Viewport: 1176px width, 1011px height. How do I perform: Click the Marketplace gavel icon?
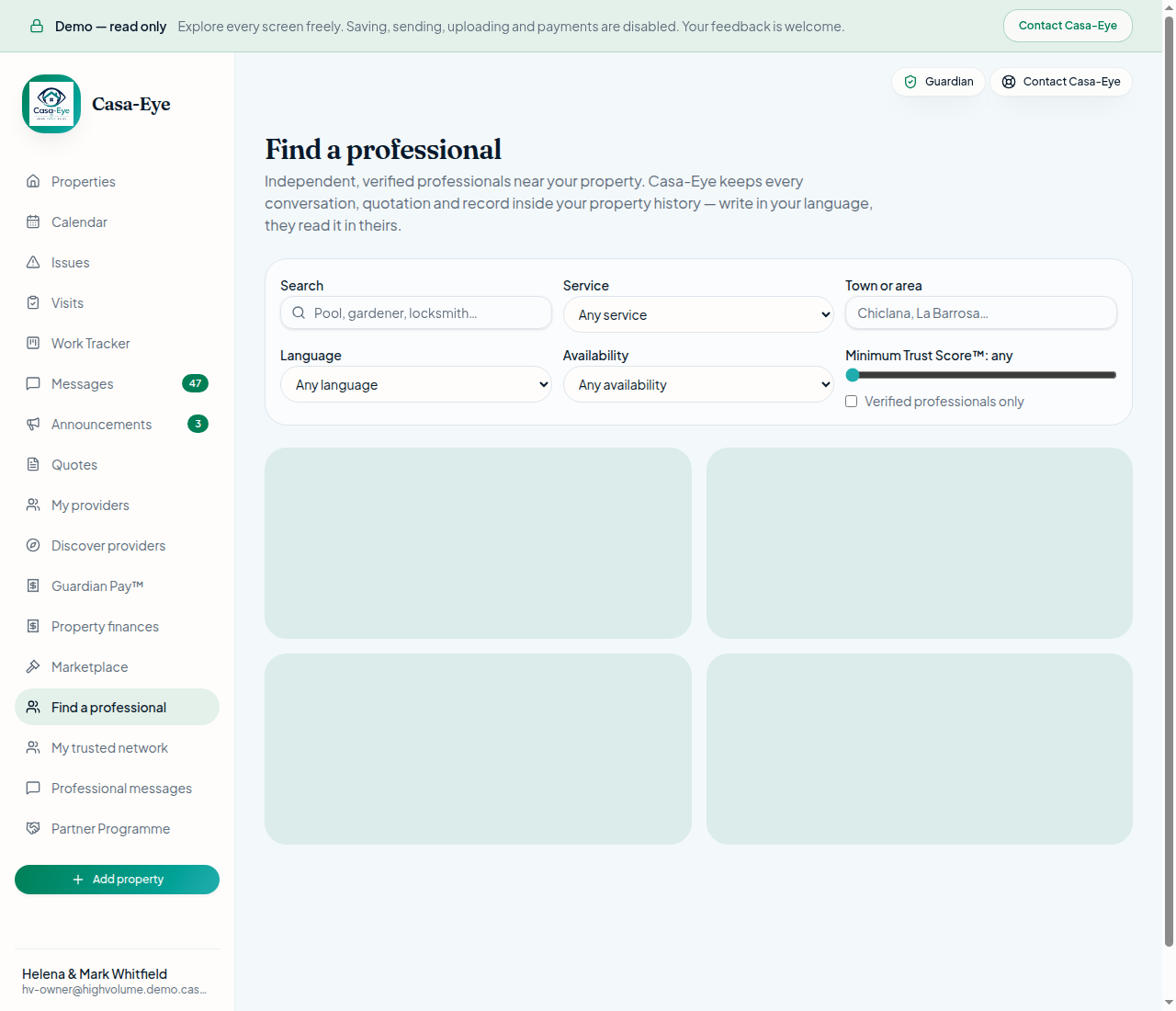click(x=33, y=666)
